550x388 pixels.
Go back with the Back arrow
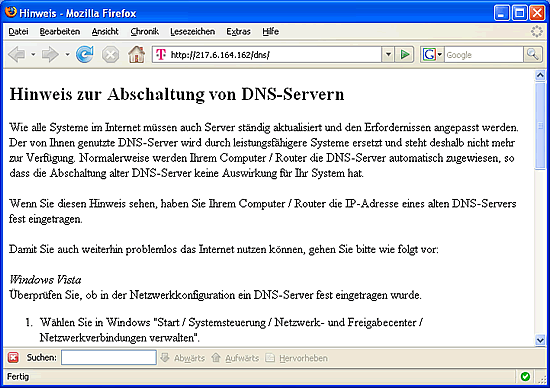point(16,55)
